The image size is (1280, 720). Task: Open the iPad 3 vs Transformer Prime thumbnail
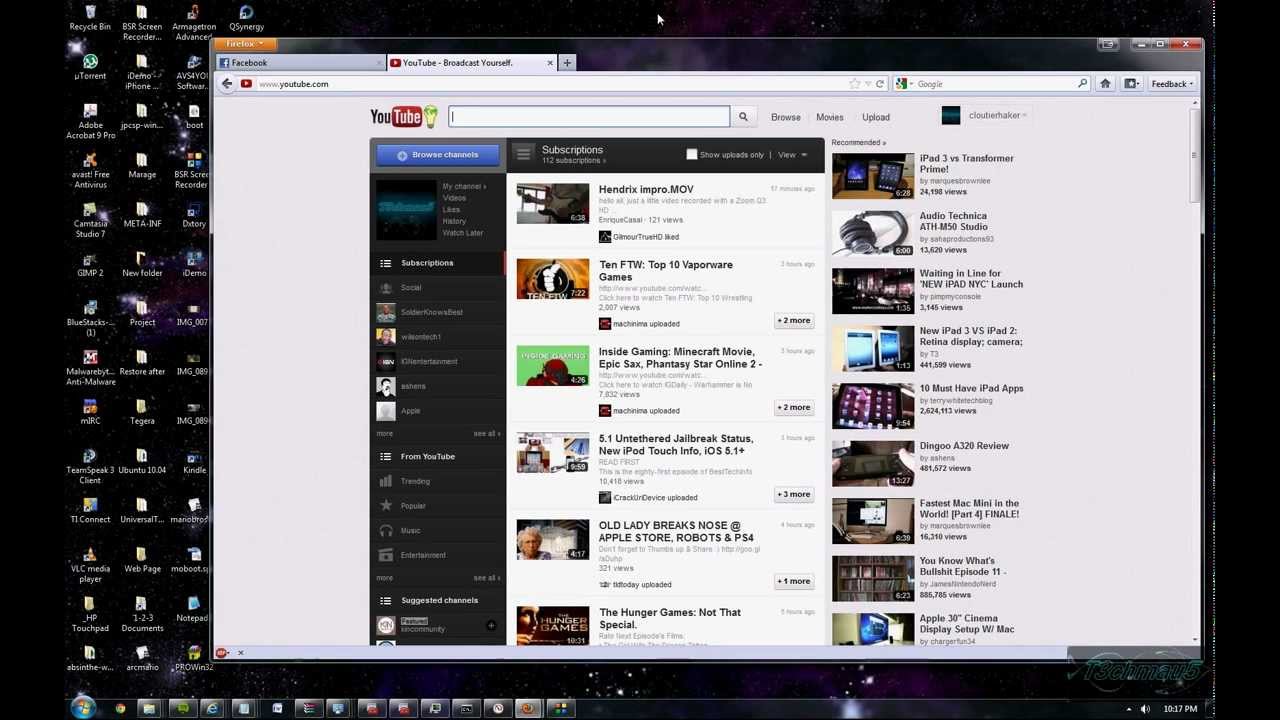tap(873, 176)
